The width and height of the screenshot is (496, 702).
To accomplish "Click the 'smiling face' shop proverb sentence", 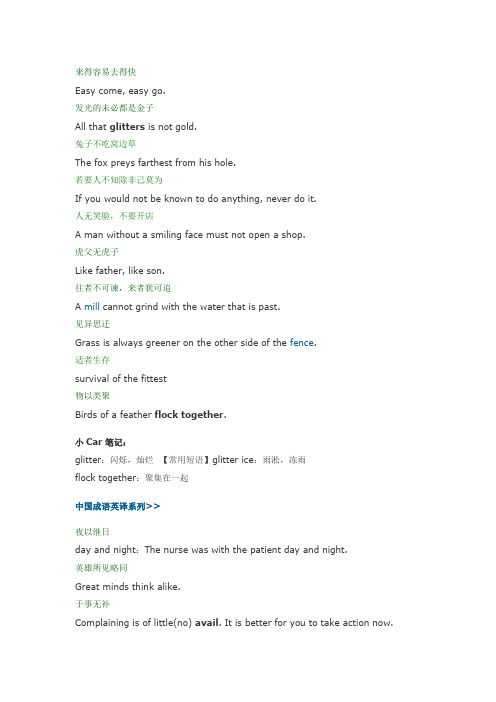I will [x=190, y=235].
